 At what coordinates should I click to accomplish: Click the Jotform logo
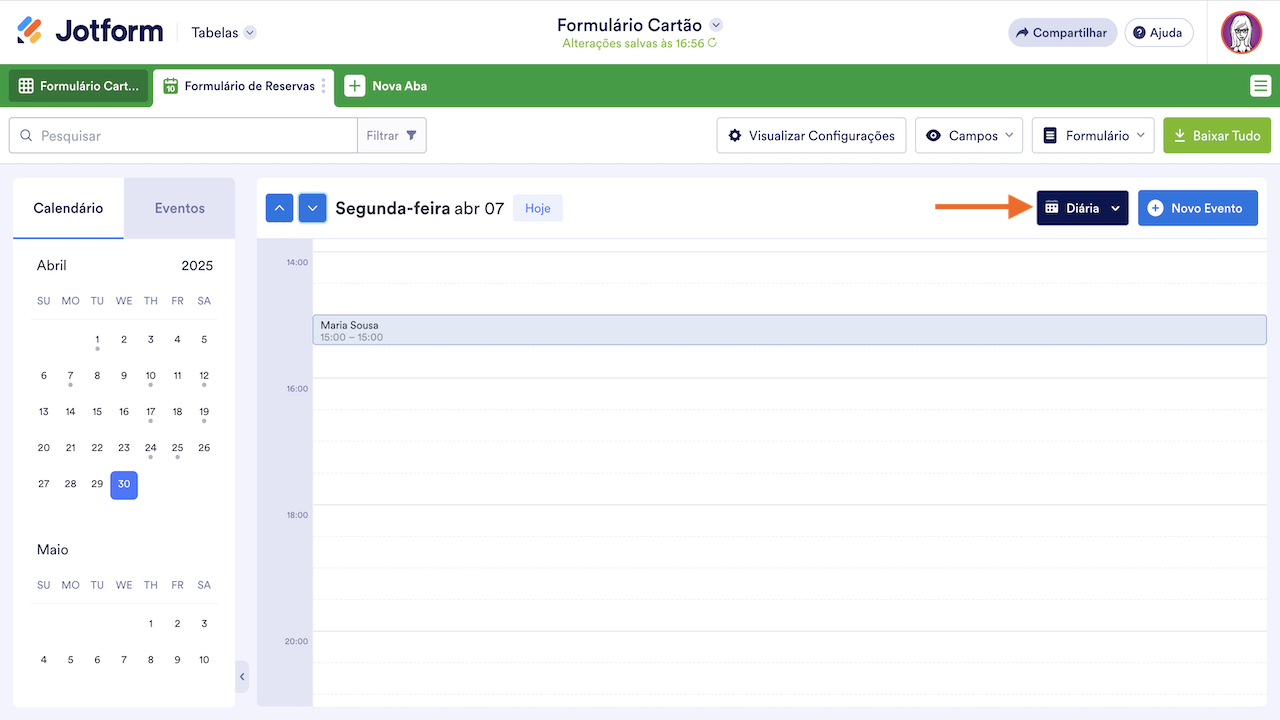[90, 32]
